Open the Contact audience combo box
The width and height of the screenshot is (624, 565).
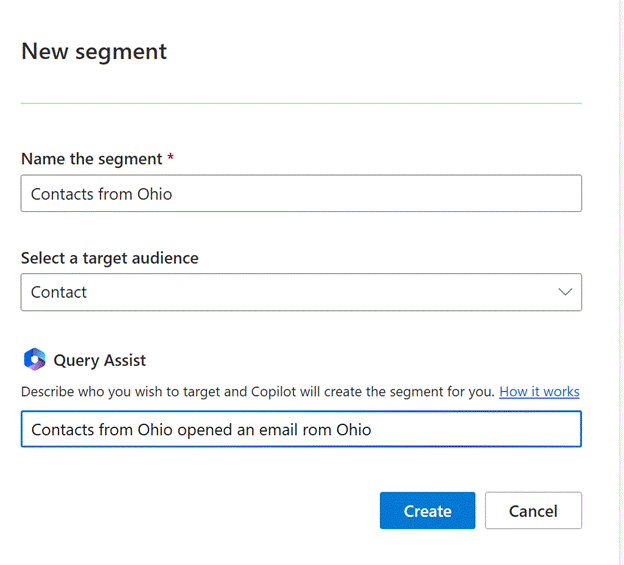(300, 292)
